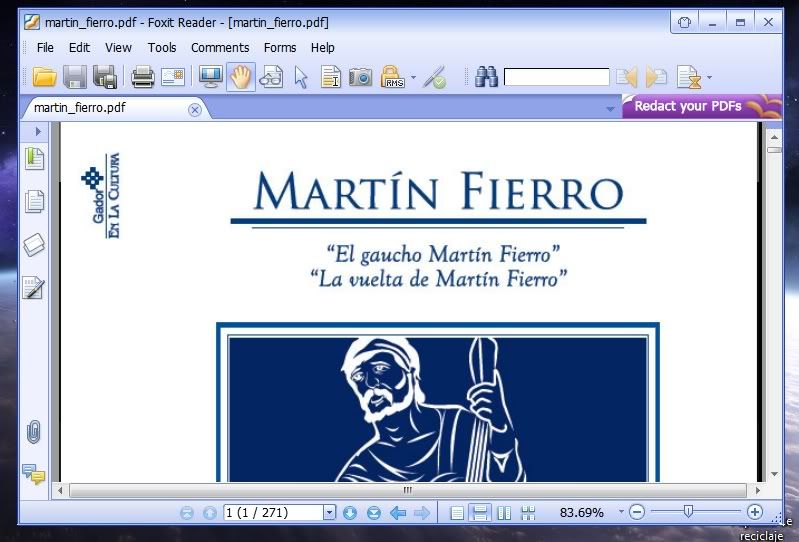Go to previous page button

(x=209, y=512)
